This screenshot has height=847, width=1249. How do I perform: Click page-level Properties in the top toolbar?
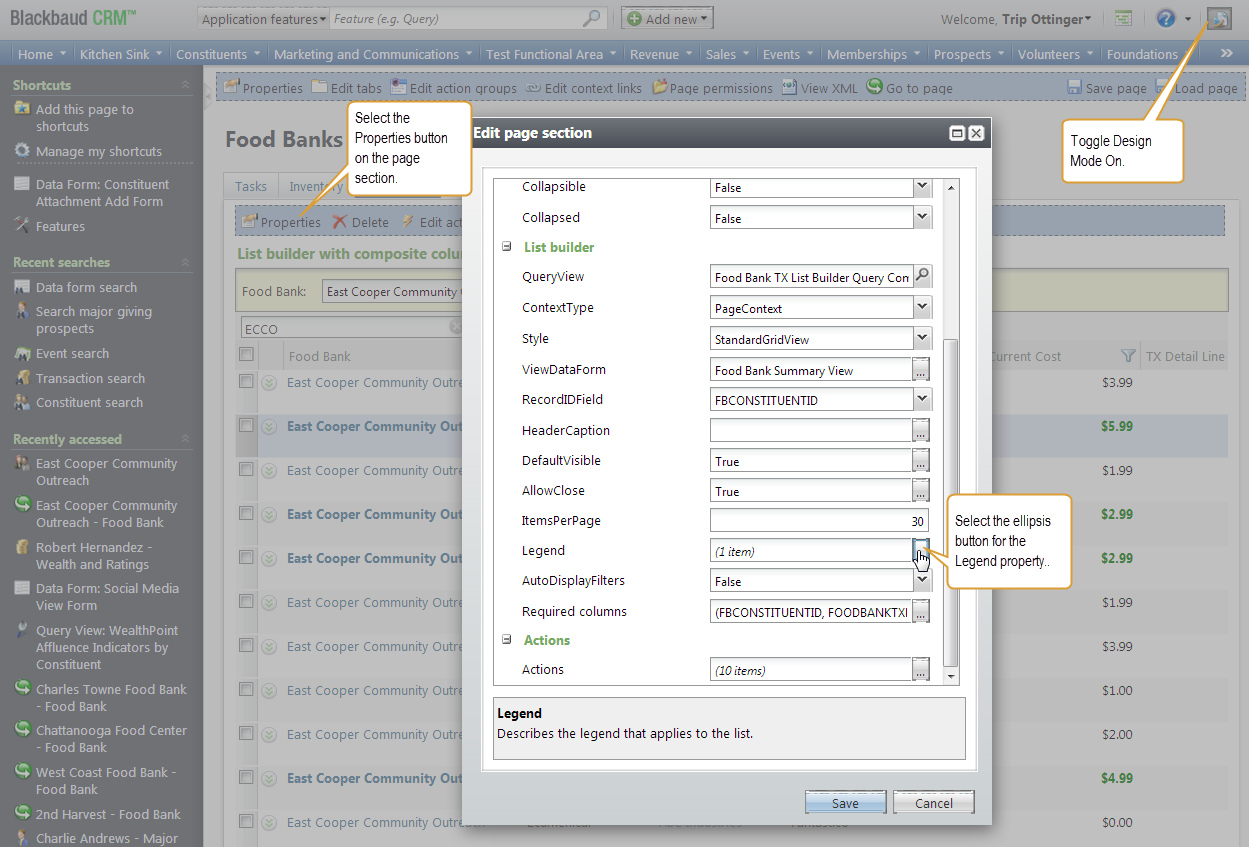[x=263, y=88]
